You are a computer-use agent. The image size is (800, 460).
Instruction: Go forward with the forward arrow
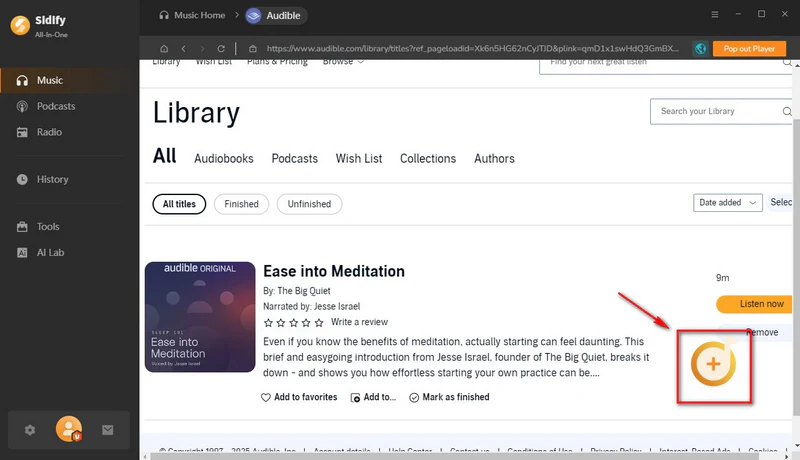pos(203,48)
